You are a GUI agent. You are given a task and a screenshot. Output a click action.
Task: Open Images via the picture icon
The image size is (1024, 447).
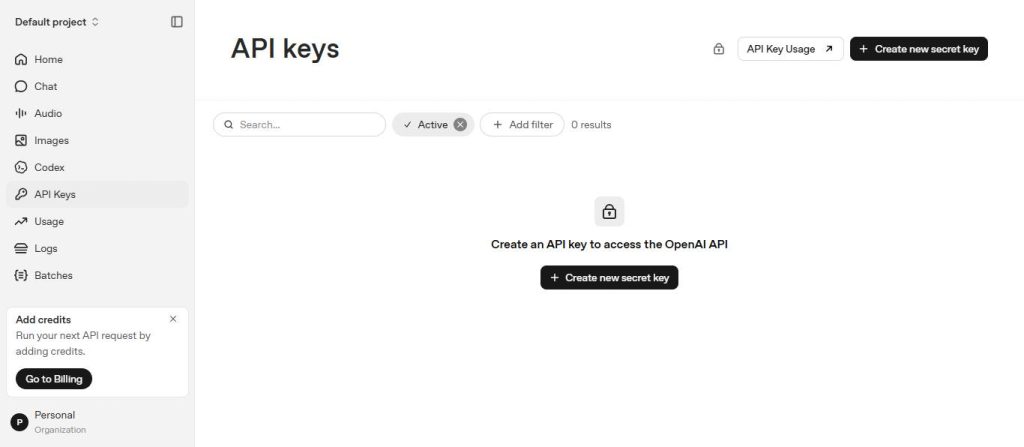21,141
